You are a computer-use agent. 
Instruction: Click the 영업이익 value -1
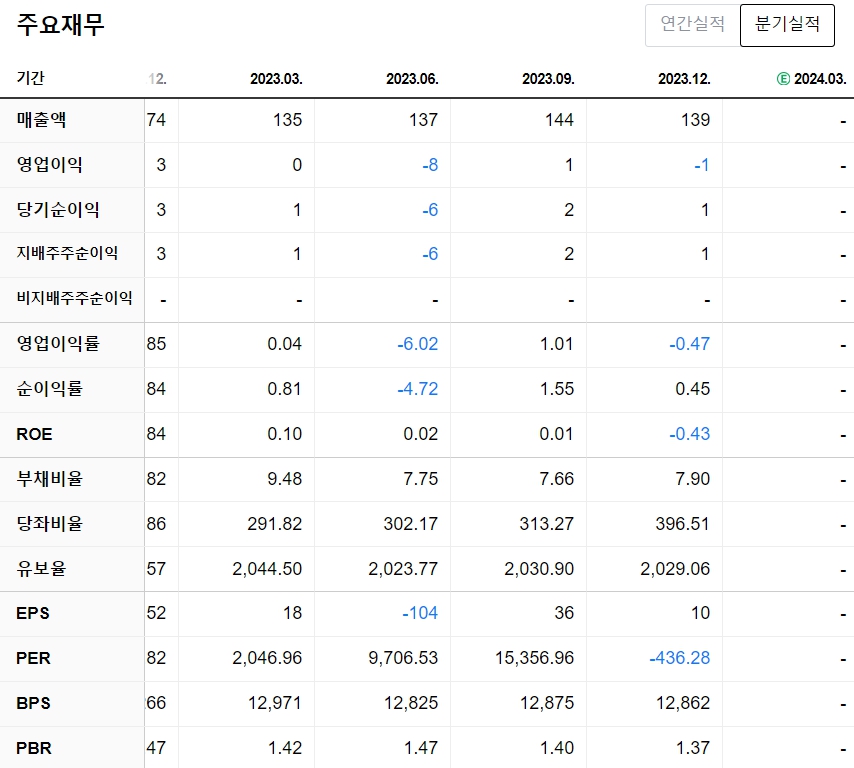pyautogui.click(x=702, y=164)
